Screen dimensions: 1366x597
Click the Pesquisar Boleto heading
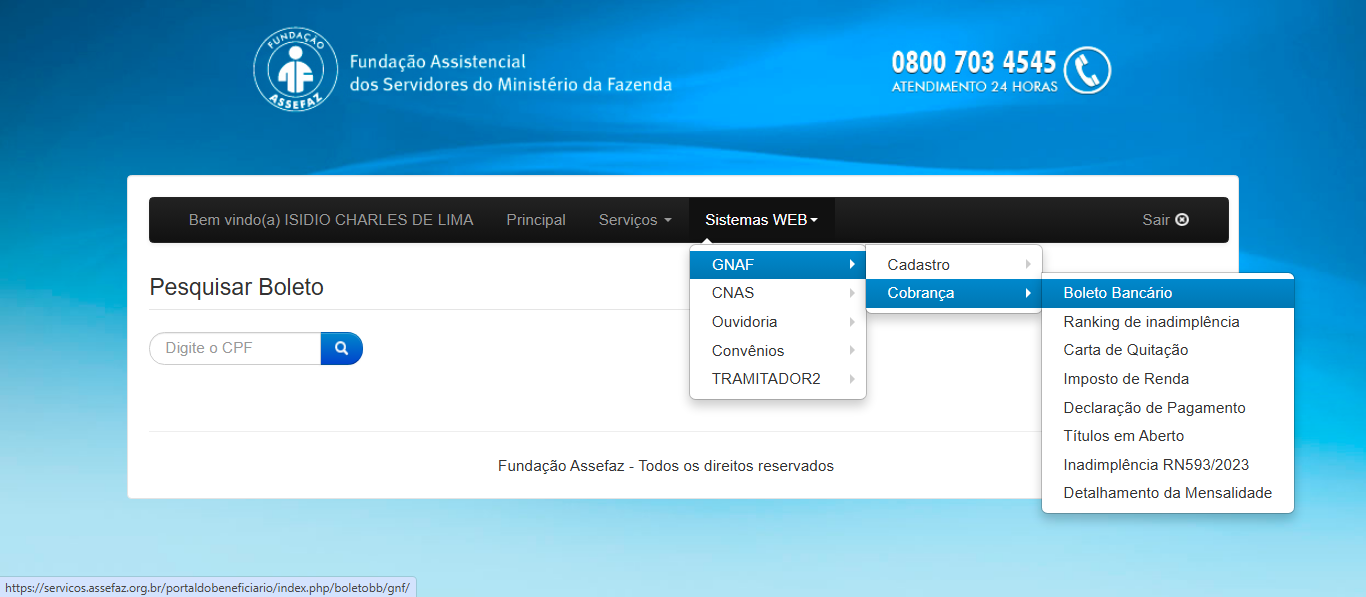click(237, 287)
